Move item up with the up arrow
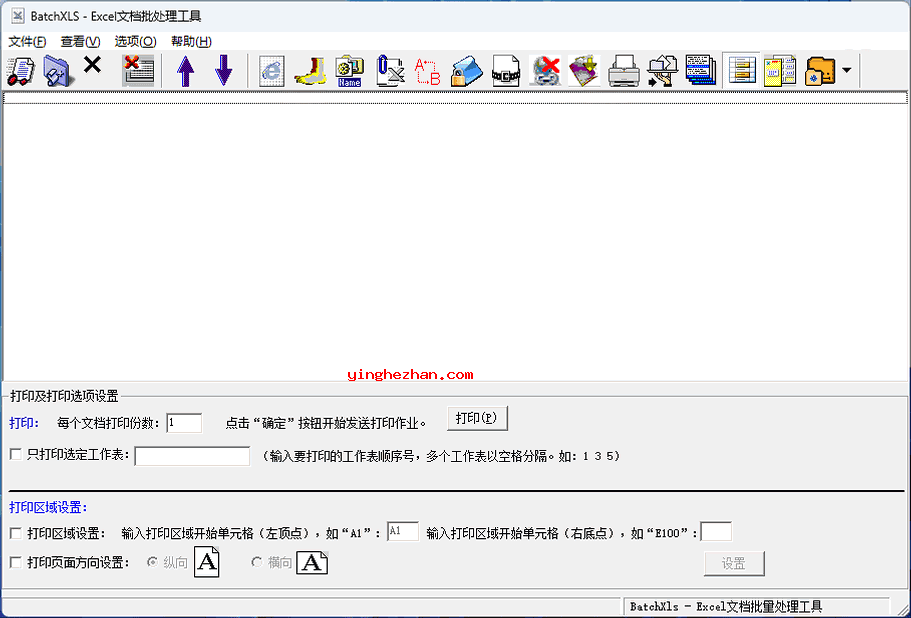 pyautogui.click(x=185, y=71)
